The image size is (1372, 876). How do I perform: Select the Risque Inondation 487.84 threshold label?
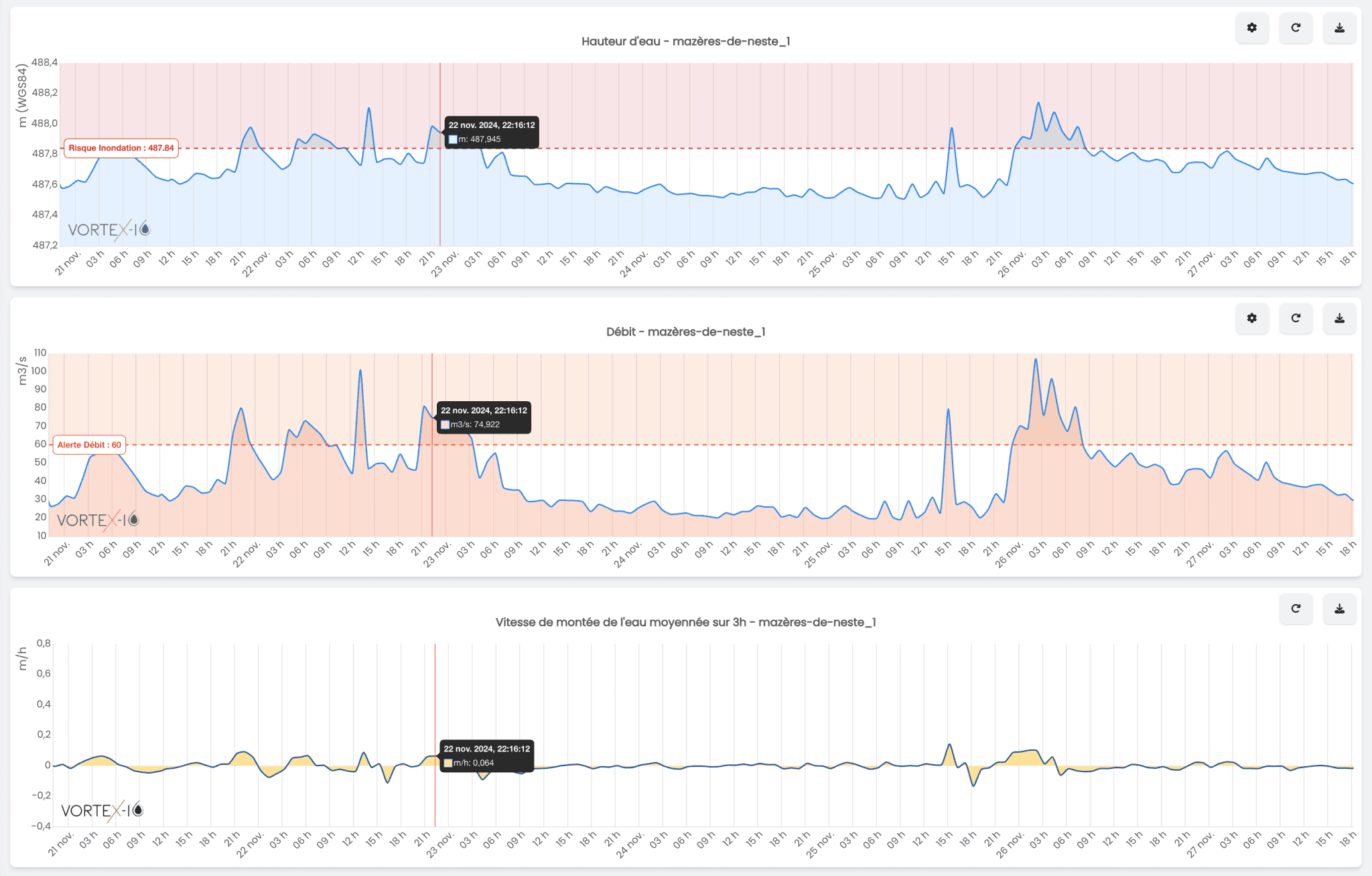(121, 148)
